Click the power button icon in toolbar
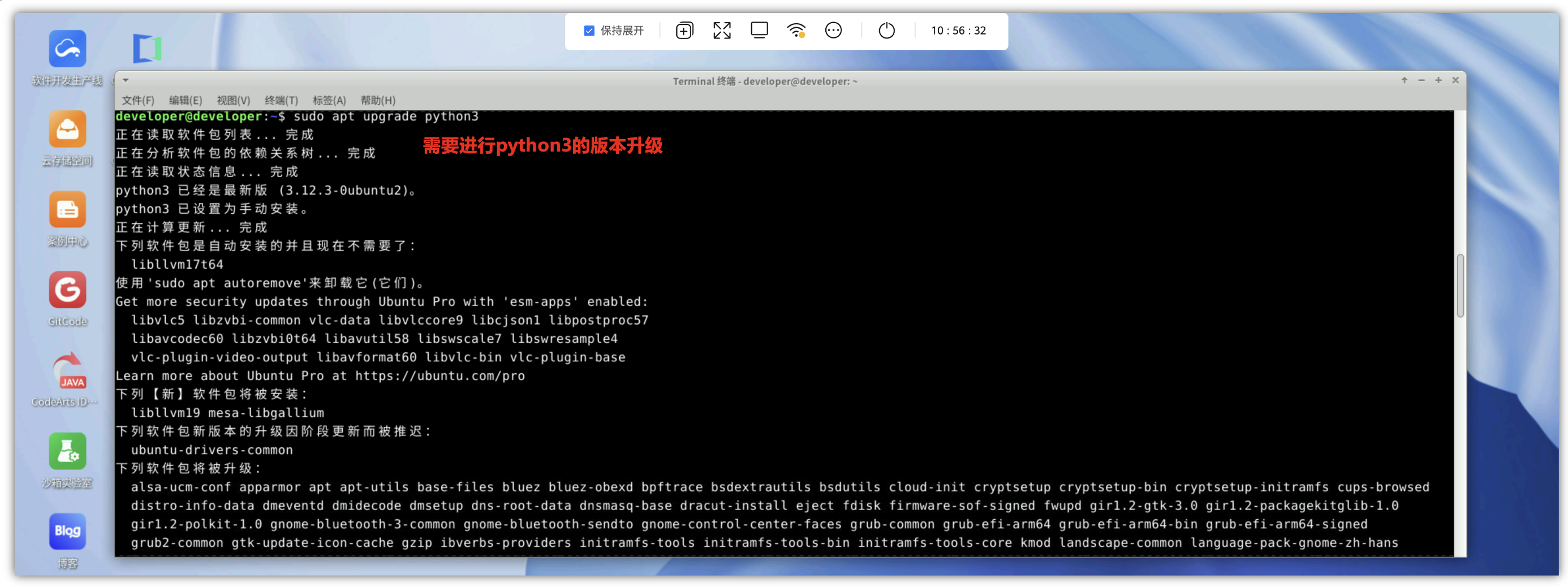The height and width of the screenshot is (587, 1568). tap(887, 31)
